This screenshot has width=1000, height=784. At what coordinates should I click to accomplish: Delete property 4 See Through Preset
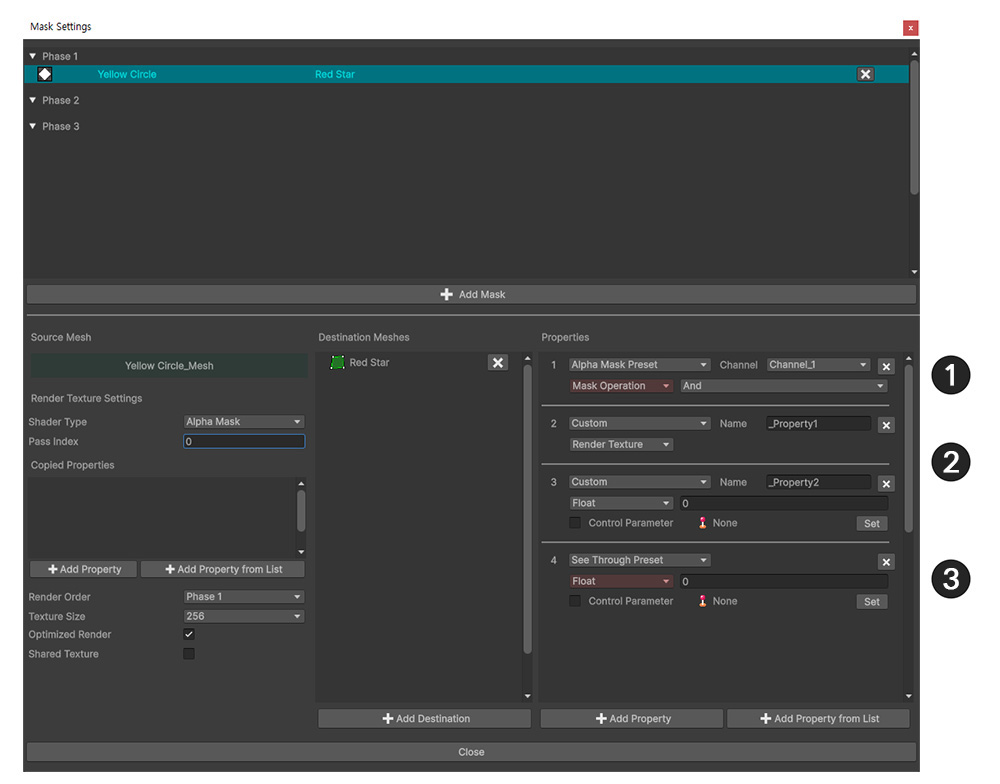(x=886, y=561)
